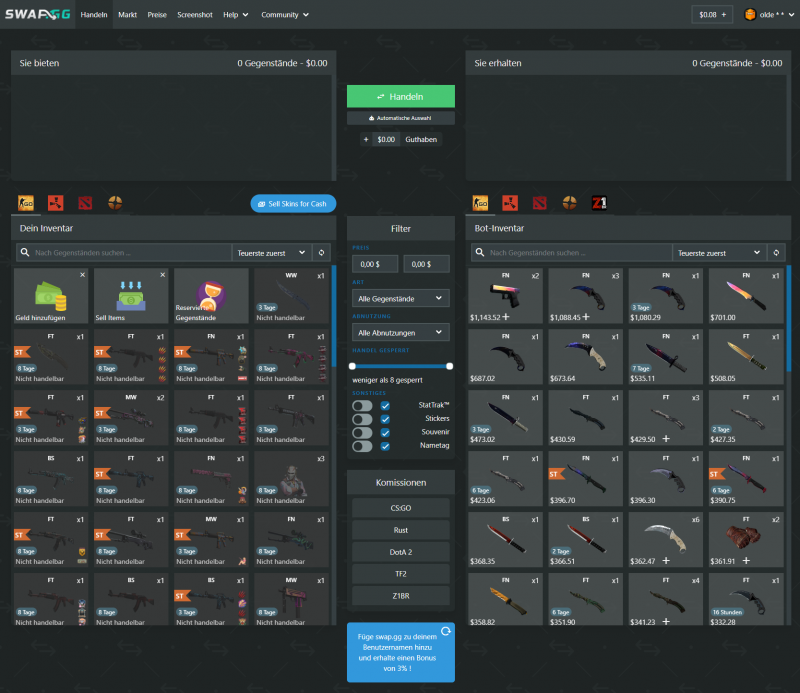Open CS:GO under Komissionen
This screenshot has width=800, height=693.
(x=401, y=508)
